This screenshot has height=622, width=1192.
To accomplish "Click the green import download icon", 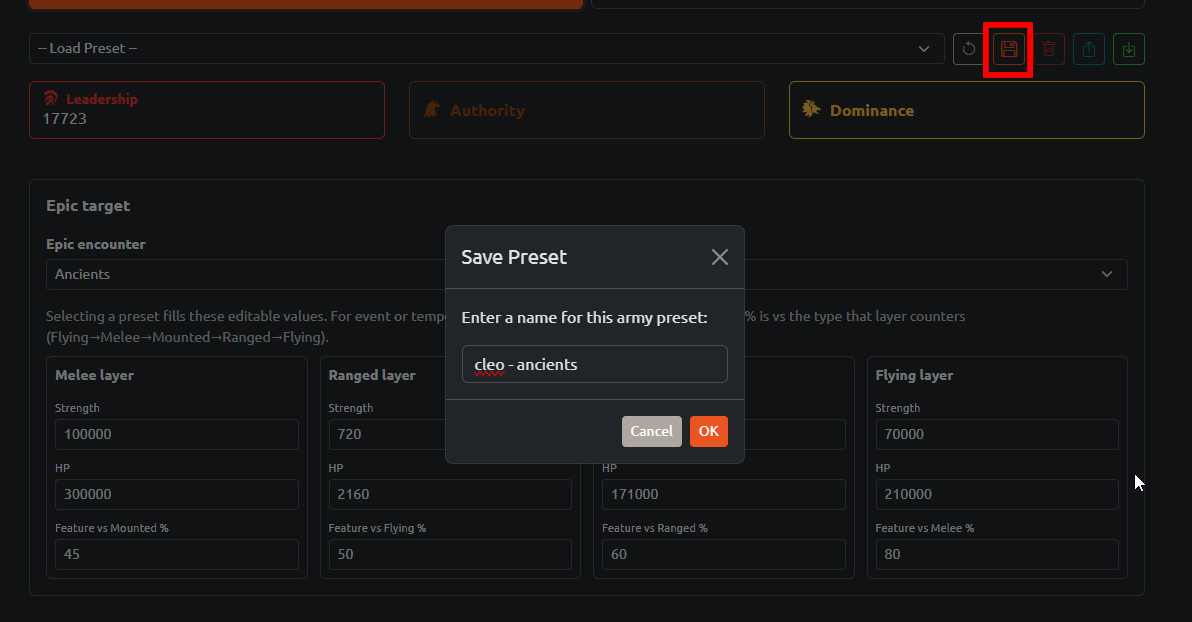I will click(1129, 49).
